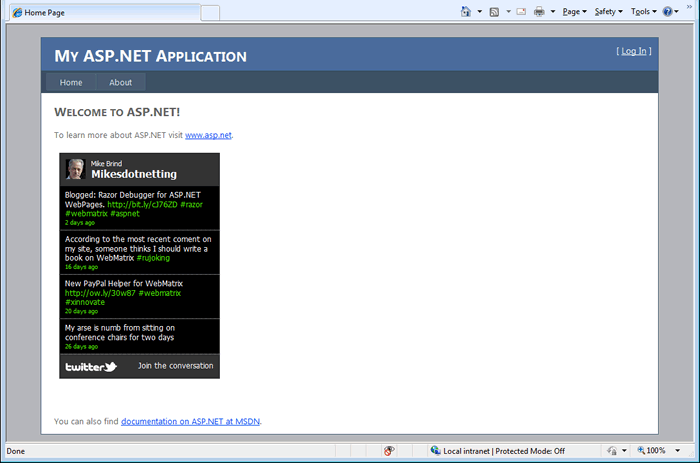Click the #razor hashtag
Viewport: 700px width, 463px height.
pyautogui.click(x=192, y=204)
